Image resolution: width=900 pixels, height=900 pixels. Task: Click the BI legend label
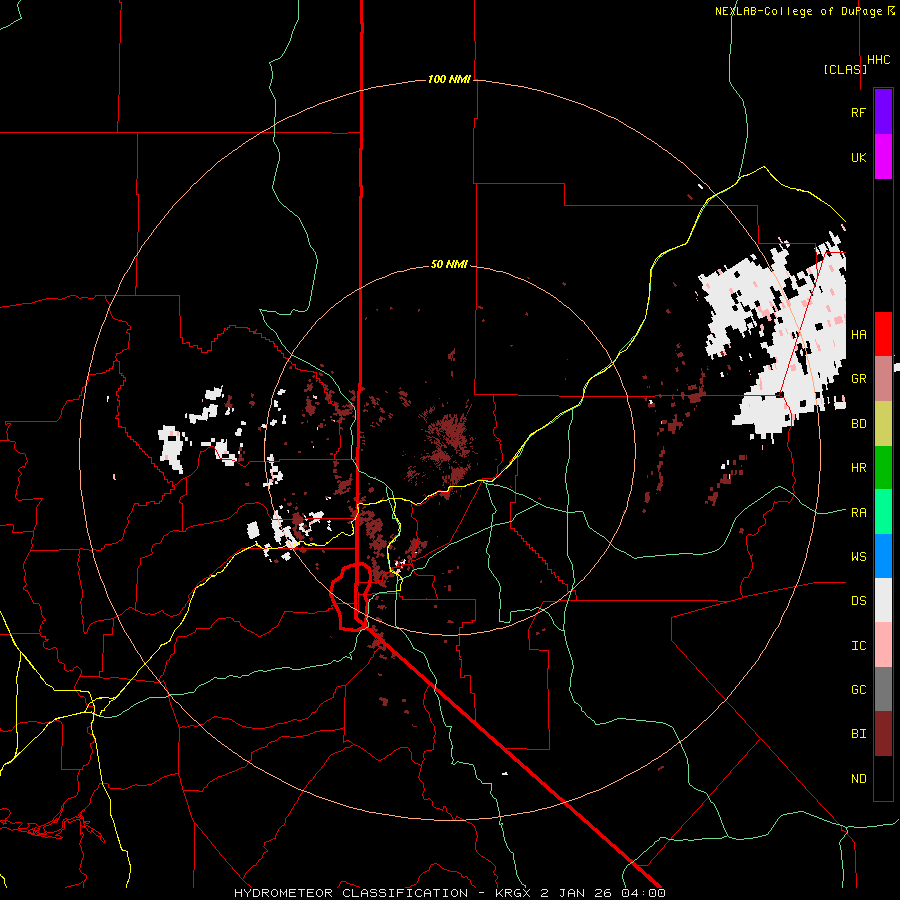point(858,734)
